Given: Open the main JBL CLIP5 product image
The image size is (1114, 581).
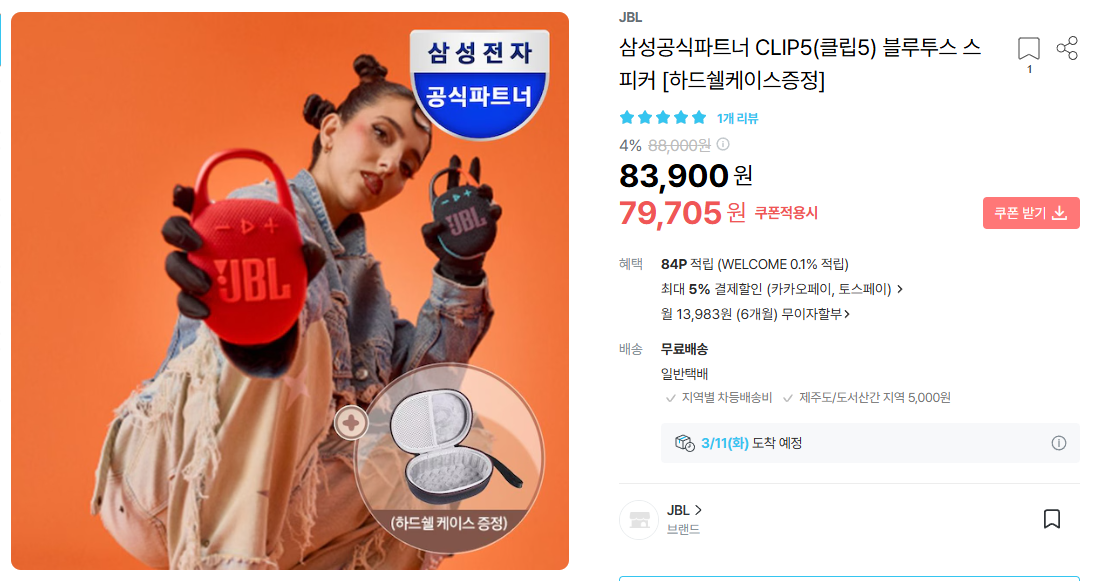Looking at the screenshot, I should coord(290,290).
